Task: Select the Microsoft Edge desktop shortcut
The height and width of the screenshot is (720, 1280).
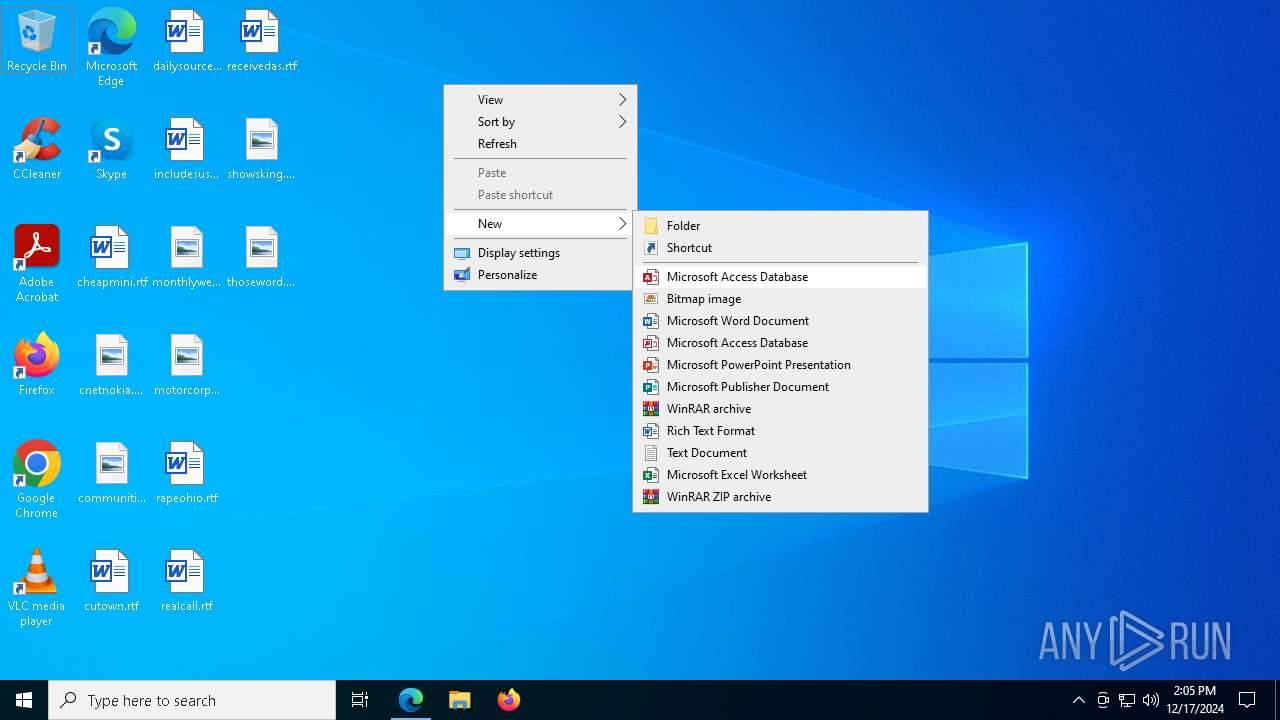Action: point(111,47)
